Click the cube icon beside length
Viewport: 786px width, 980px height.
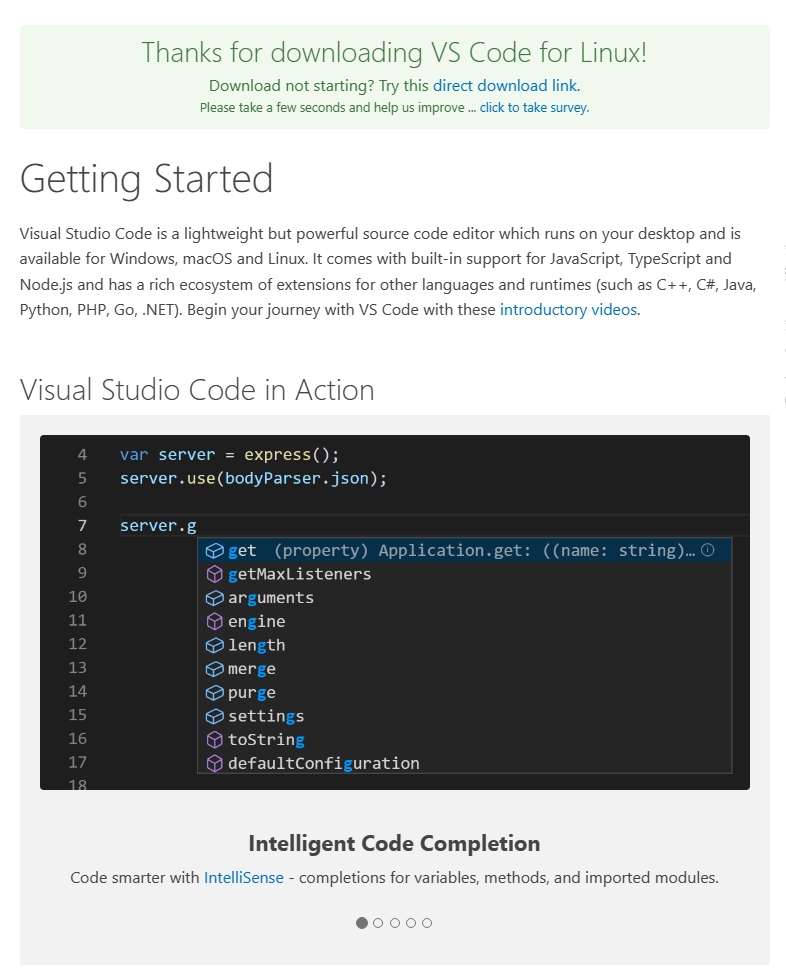pos(214,646)
